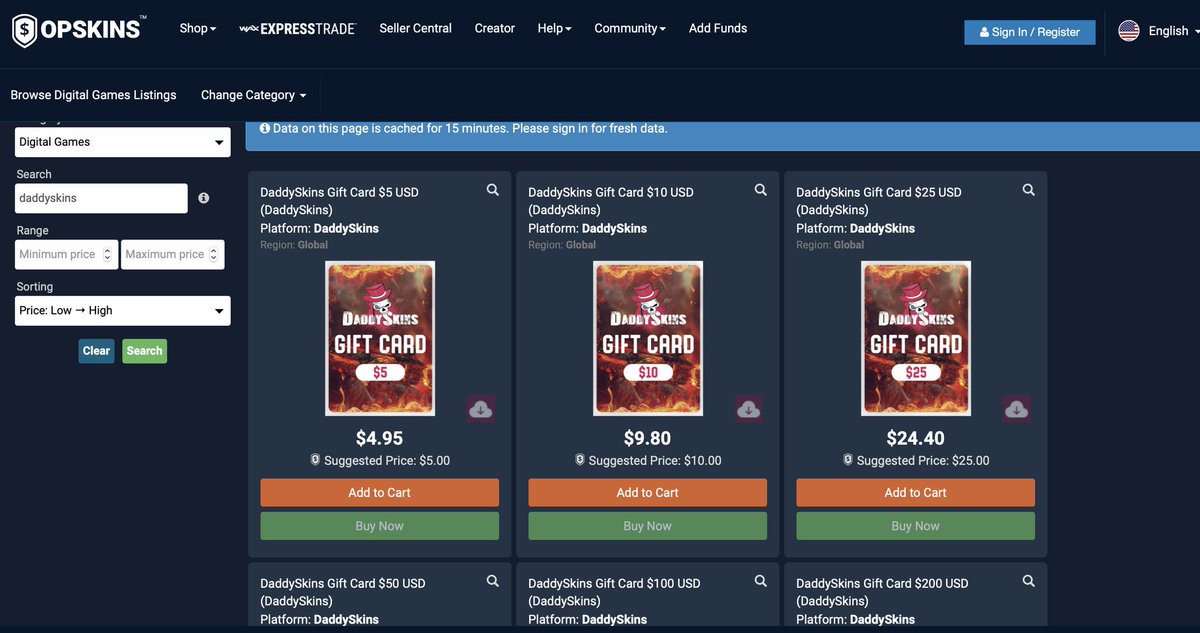Click shield icon next to Suggested Price $10.00

tap(580, 460)
